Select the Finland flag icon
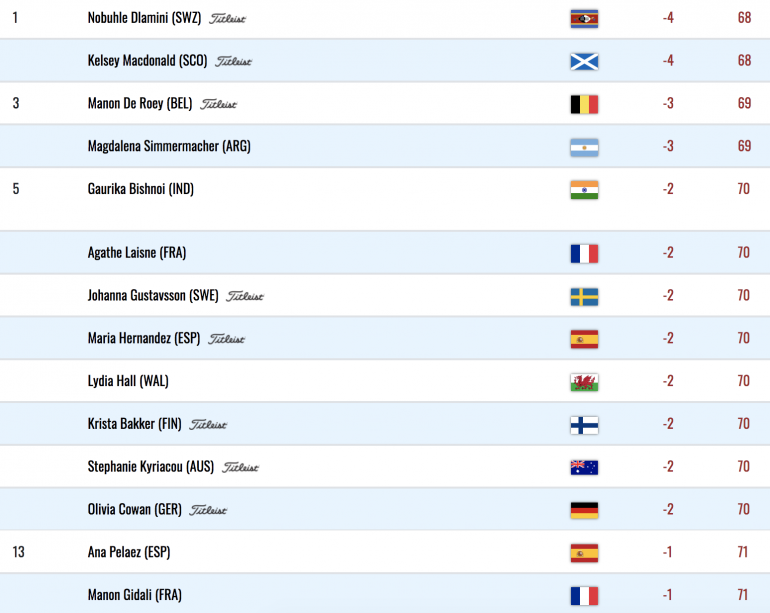The image size is (770, 613). click(x=584, y=425)
